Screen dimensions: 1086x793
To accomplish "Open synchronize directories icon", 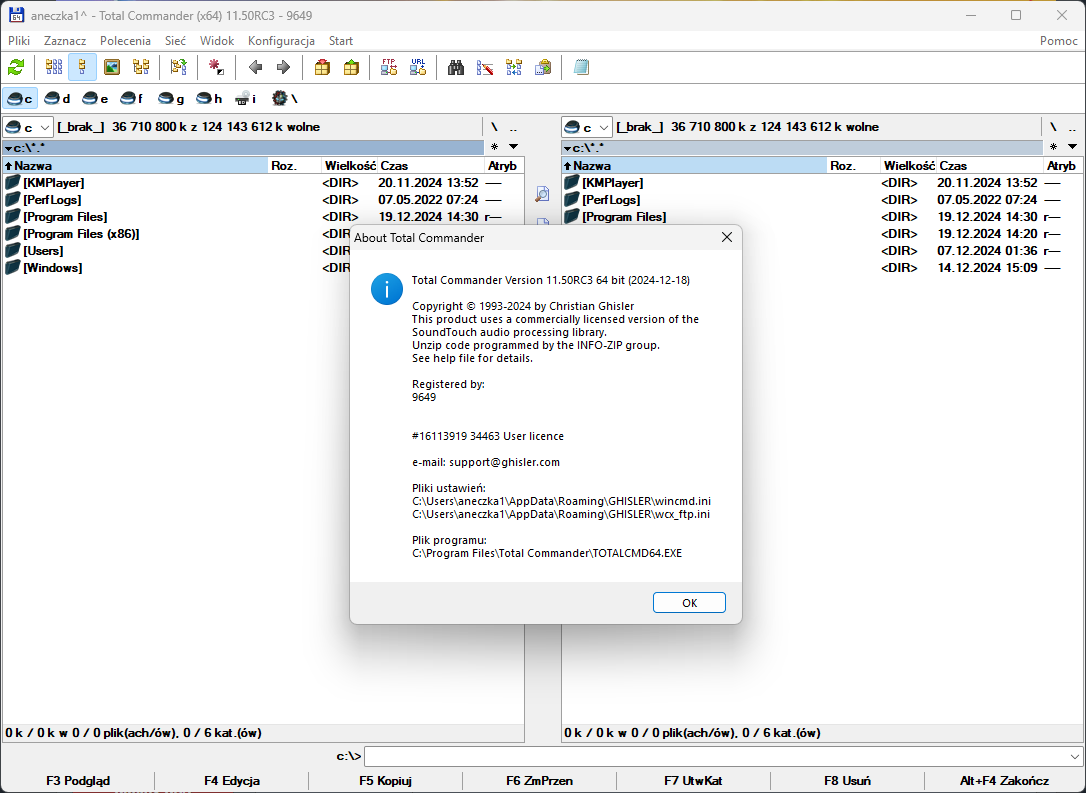I will (x=514, y=67).
